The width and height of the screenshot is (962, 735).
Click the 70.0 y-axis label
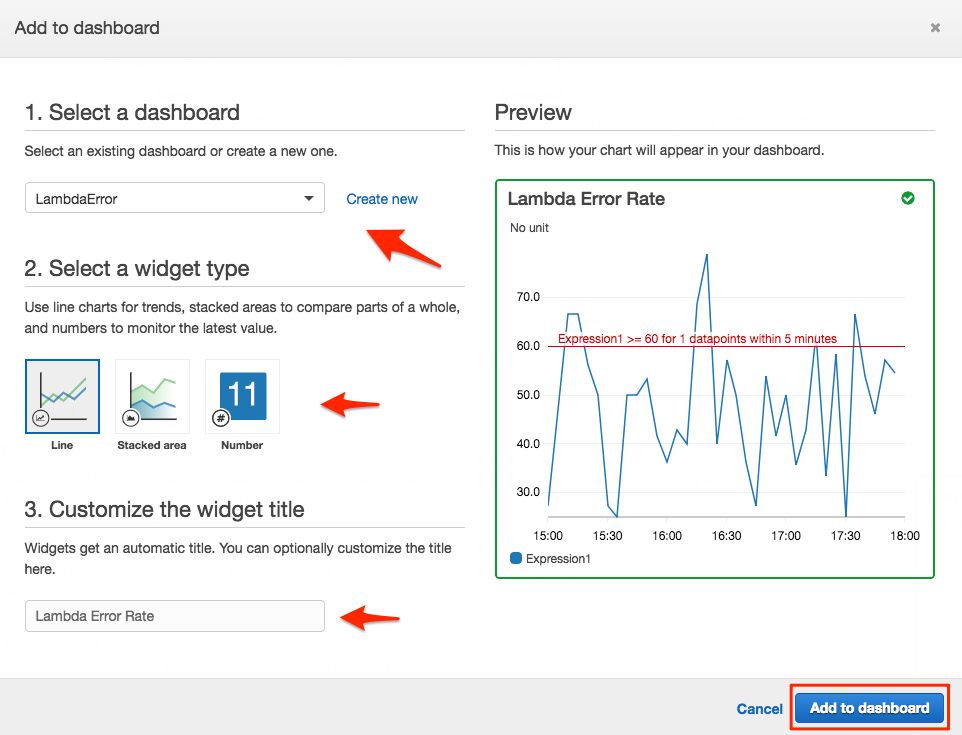tap(528, 297)
